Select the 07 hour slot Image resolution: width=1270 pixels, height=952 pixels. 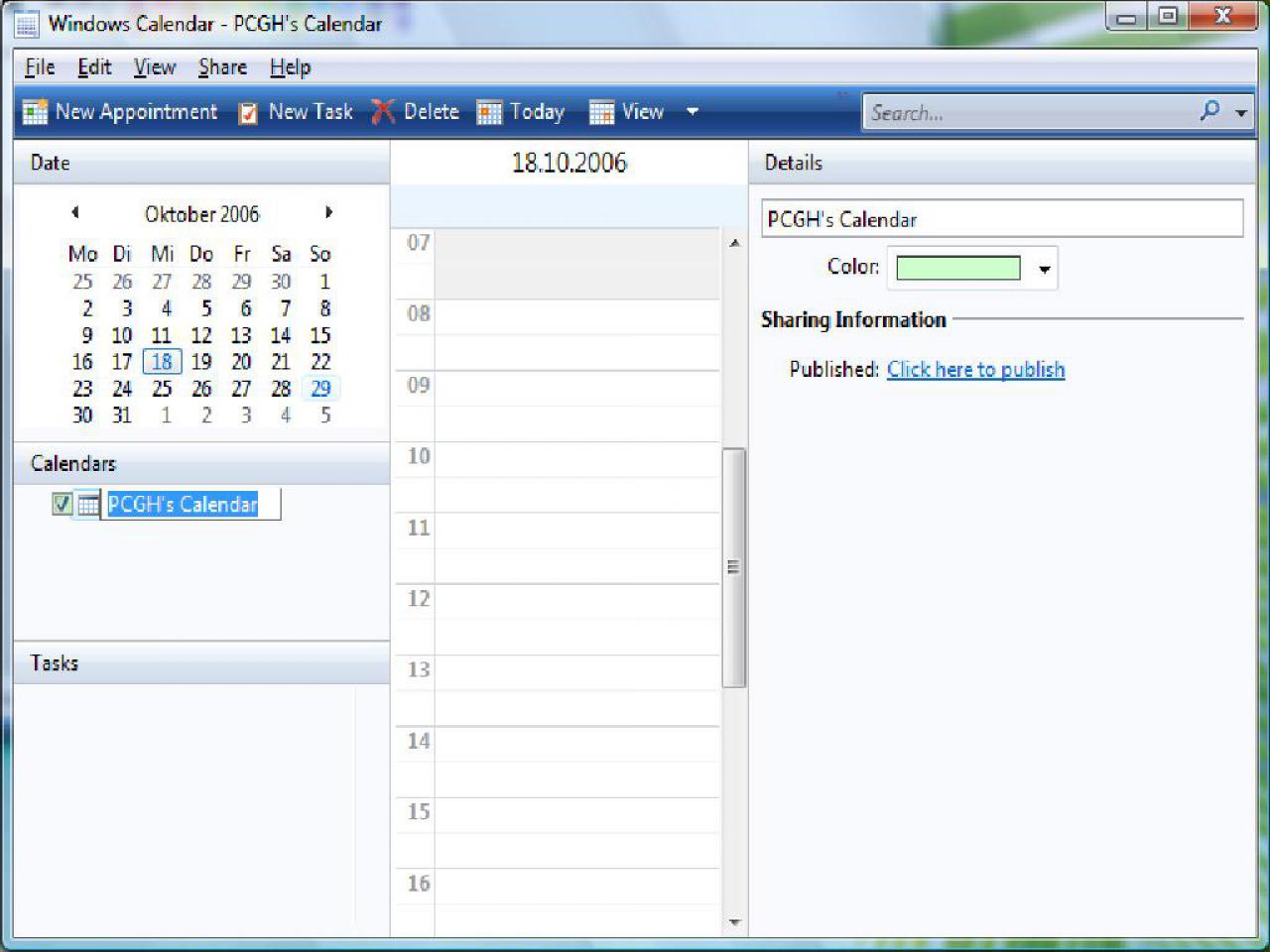click(x=576, y=264)
